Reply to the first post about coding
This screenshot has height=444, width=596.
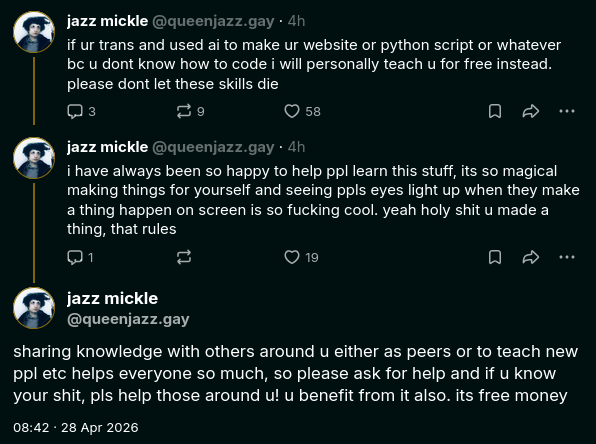pos(81,111)
